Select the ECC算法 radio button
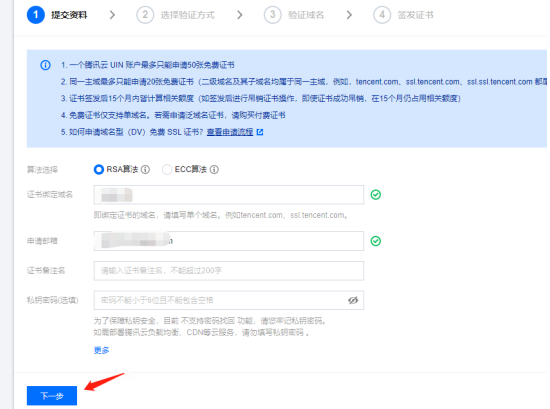The height and width of the screenshot is (409, 550). tap(167, 169)
